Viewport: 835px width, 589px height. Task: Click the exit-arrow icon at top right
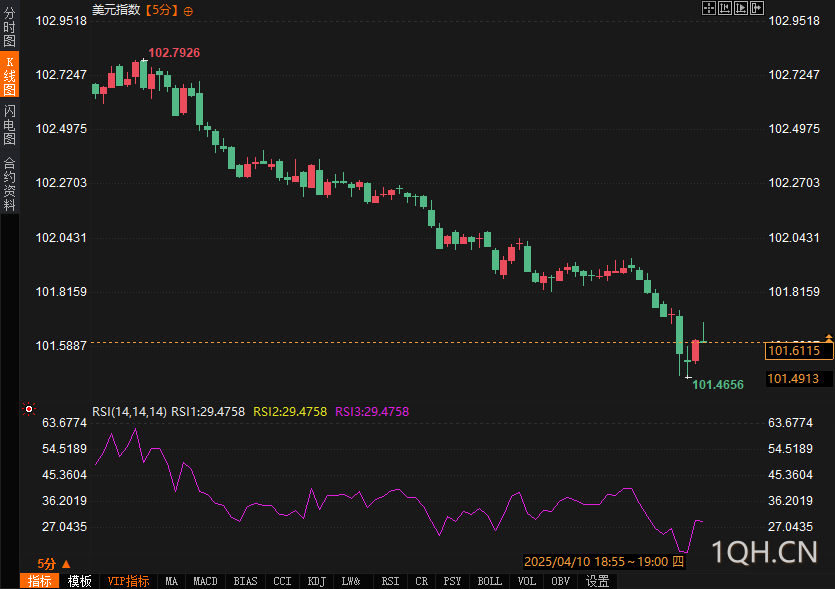(758, 8)
